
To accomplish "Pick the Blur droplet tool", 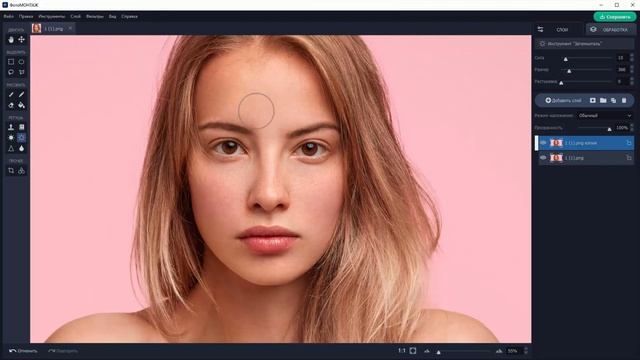I will click(x=22, y=149).
